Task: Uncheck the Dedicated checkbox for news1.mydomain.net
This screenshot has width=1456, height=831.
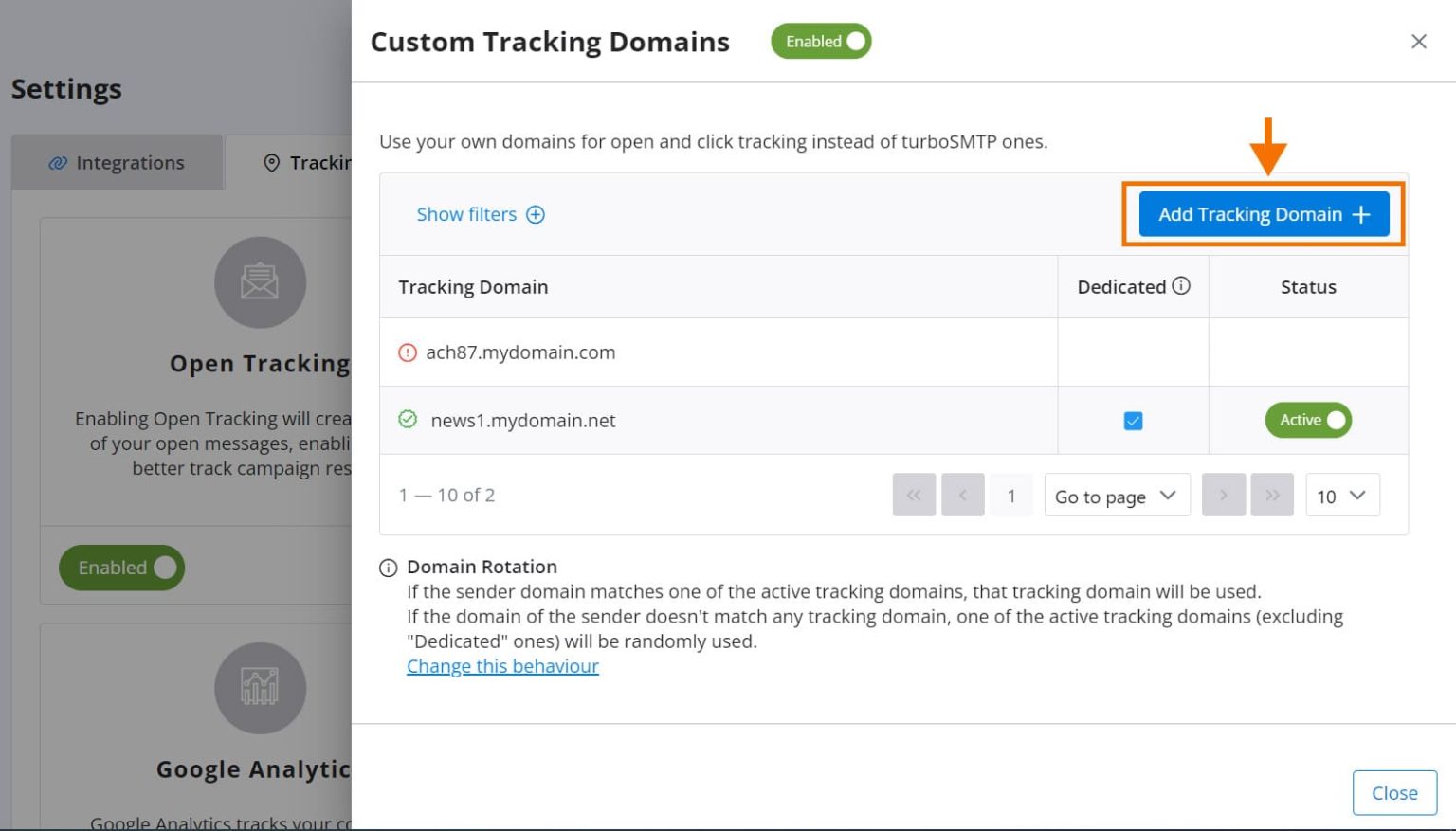Action: (1132, 420)
